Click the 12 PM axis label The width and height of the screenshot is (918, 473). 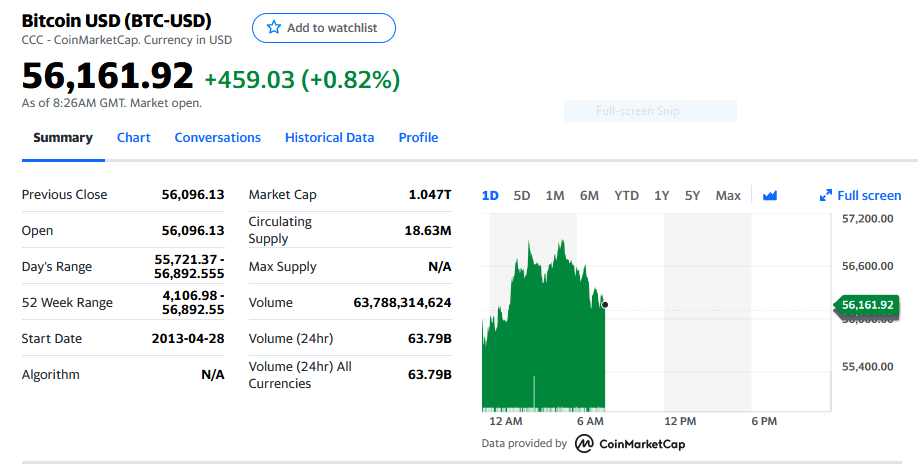(680, 421)
